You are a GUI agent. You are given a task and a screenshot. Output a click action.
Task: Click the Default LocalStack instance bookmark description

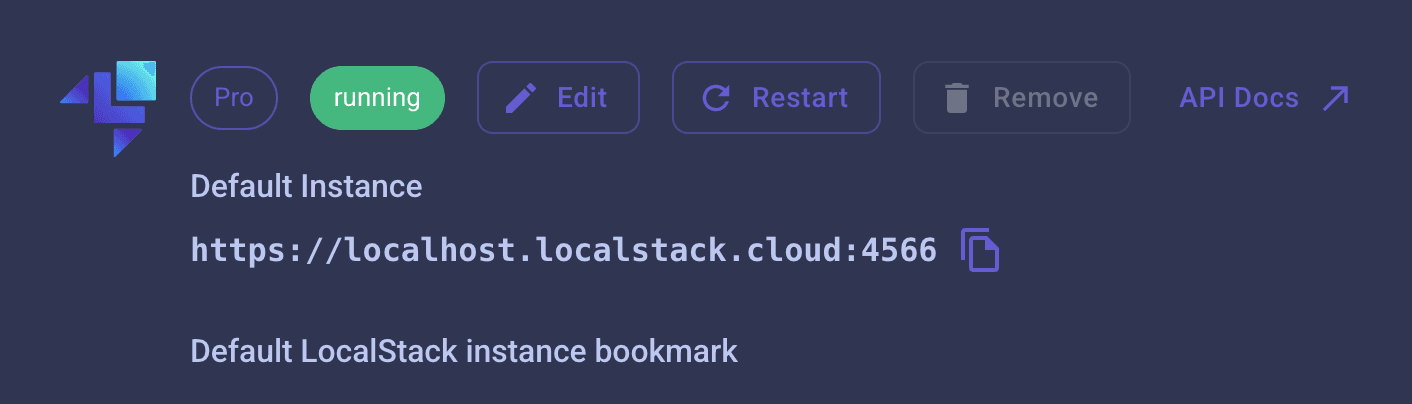pos(464,352)
